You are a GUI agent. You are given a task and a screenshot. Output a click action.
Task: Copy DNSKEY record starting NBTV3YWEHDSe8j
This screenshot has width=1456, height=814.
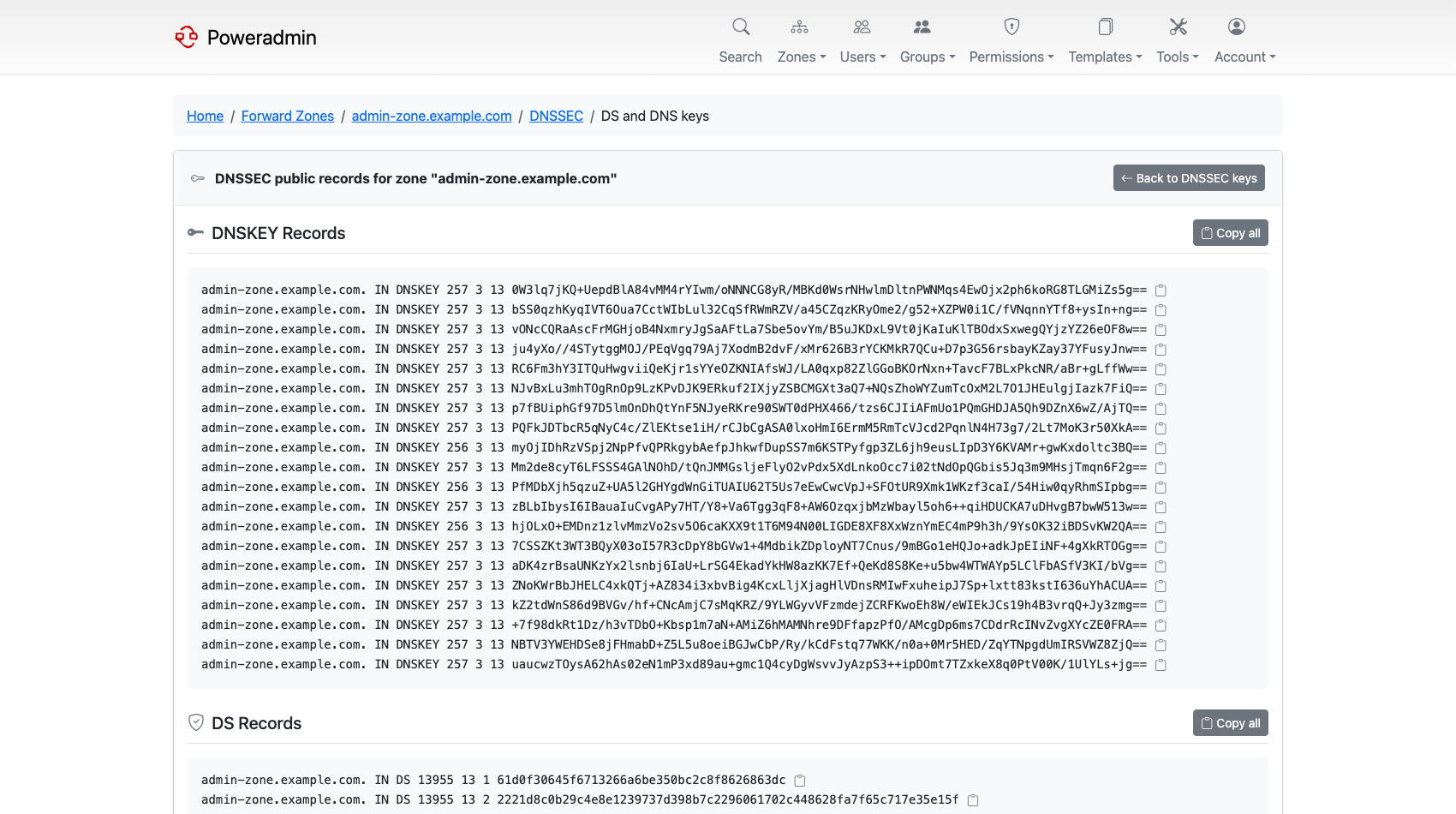click(1161, 645)
